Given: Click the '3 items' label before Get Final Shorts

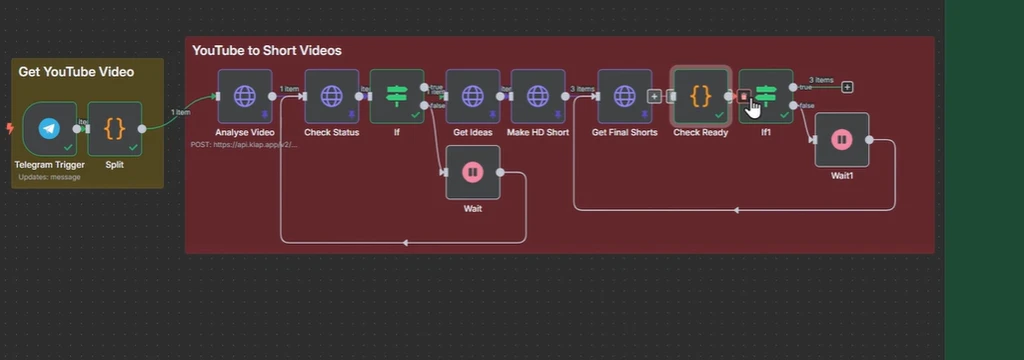Looking at the screenshot, I should pos(582,89).
